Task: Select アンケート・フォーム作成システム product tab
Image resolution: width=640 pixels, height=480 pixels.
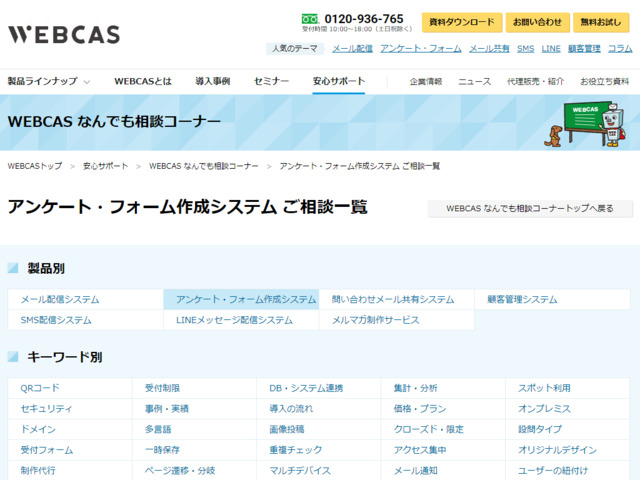Action: coord(241,299)
